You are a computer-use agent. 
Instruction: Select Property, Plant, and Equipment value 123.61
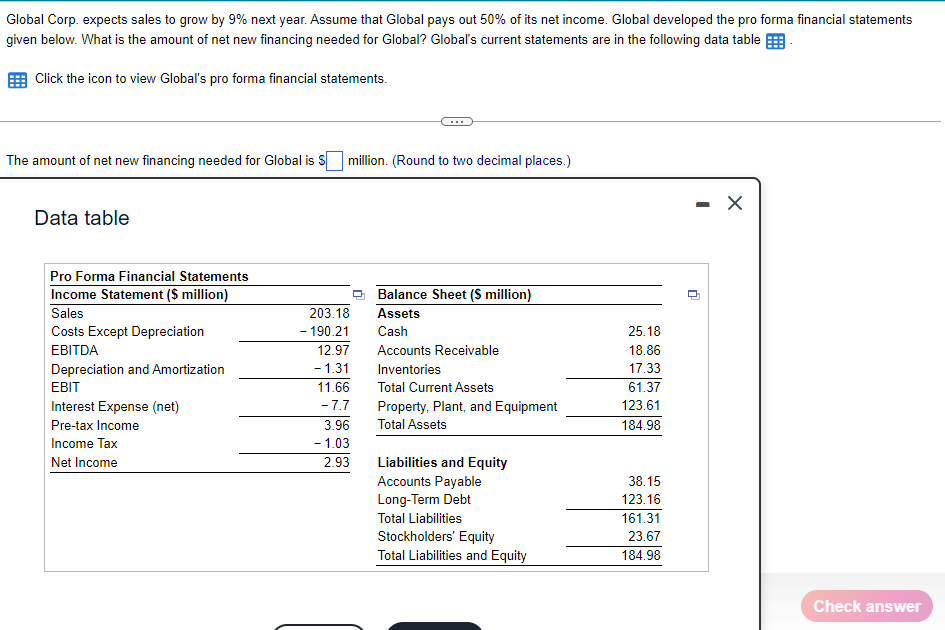[641, 405]
